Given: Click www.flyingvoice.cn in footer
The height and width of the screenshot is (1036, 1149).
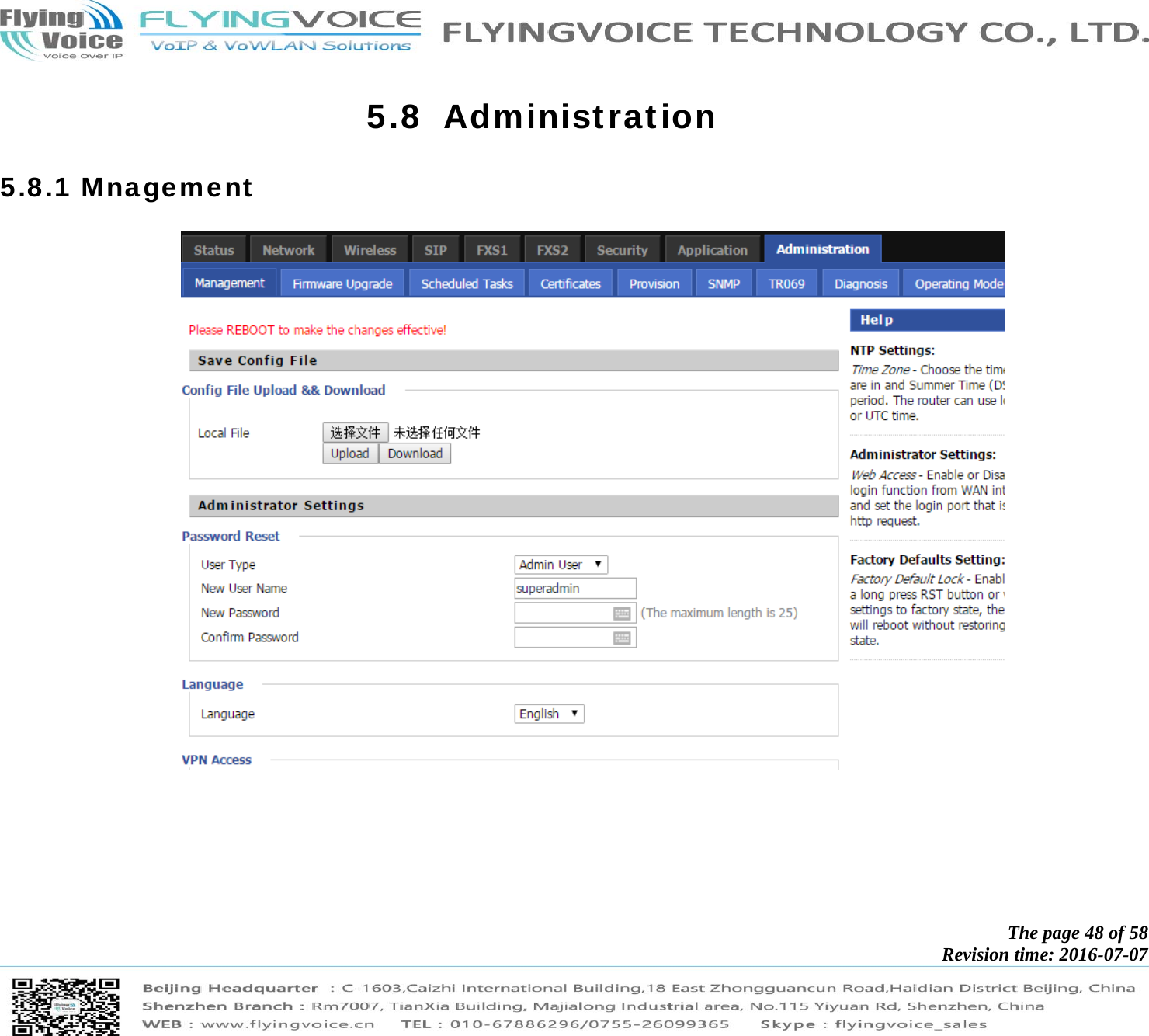Looking at the screenshot, I should point(287,1024).
